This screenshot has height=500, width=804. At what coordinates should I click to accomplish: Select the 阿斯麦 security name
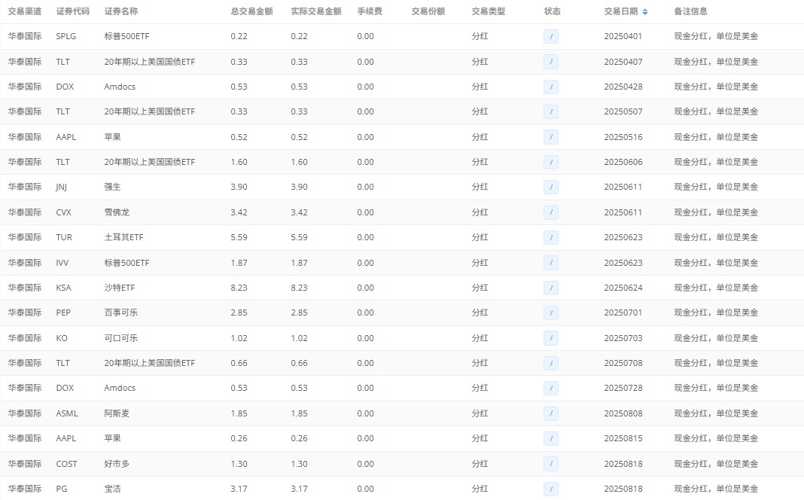pos(117,413)
